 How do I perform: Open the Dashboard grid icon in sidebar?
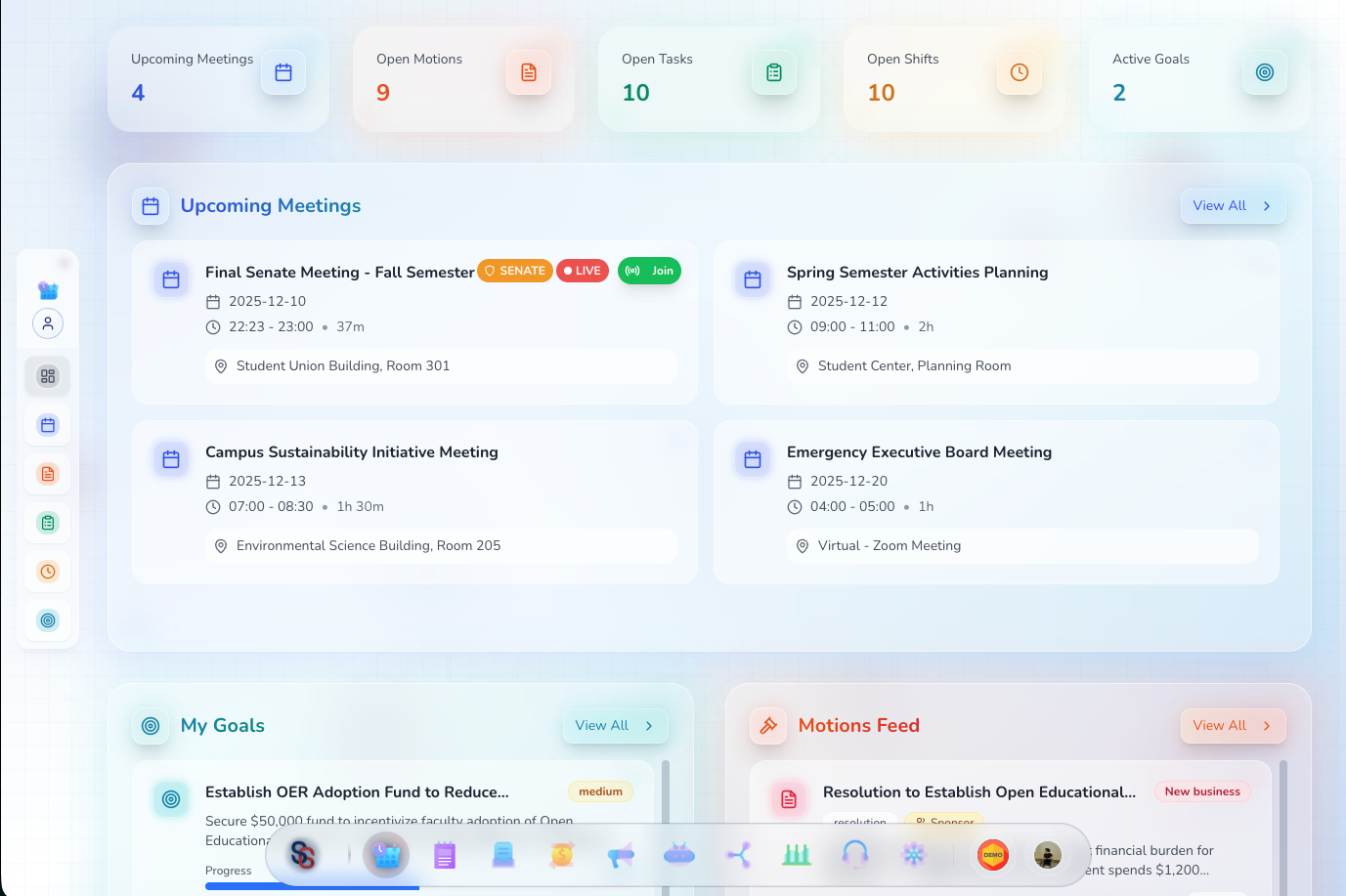47,375
